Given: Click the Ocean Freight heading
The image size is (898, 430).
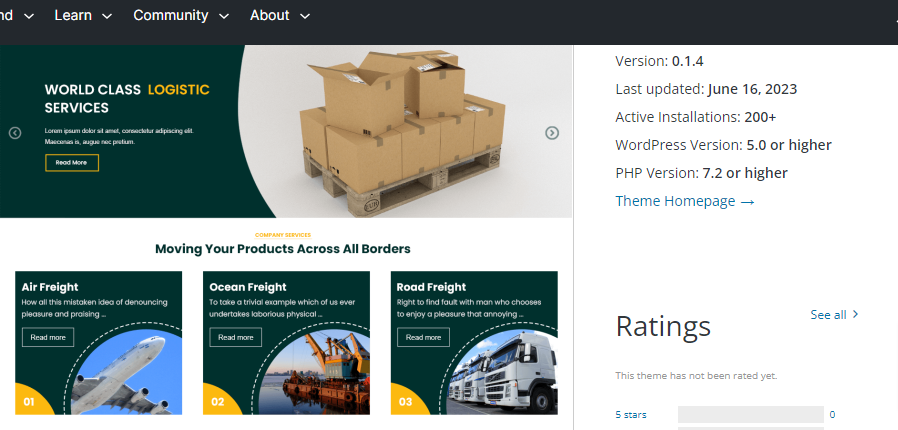Looking at the screenshot, I should point(248,287).
